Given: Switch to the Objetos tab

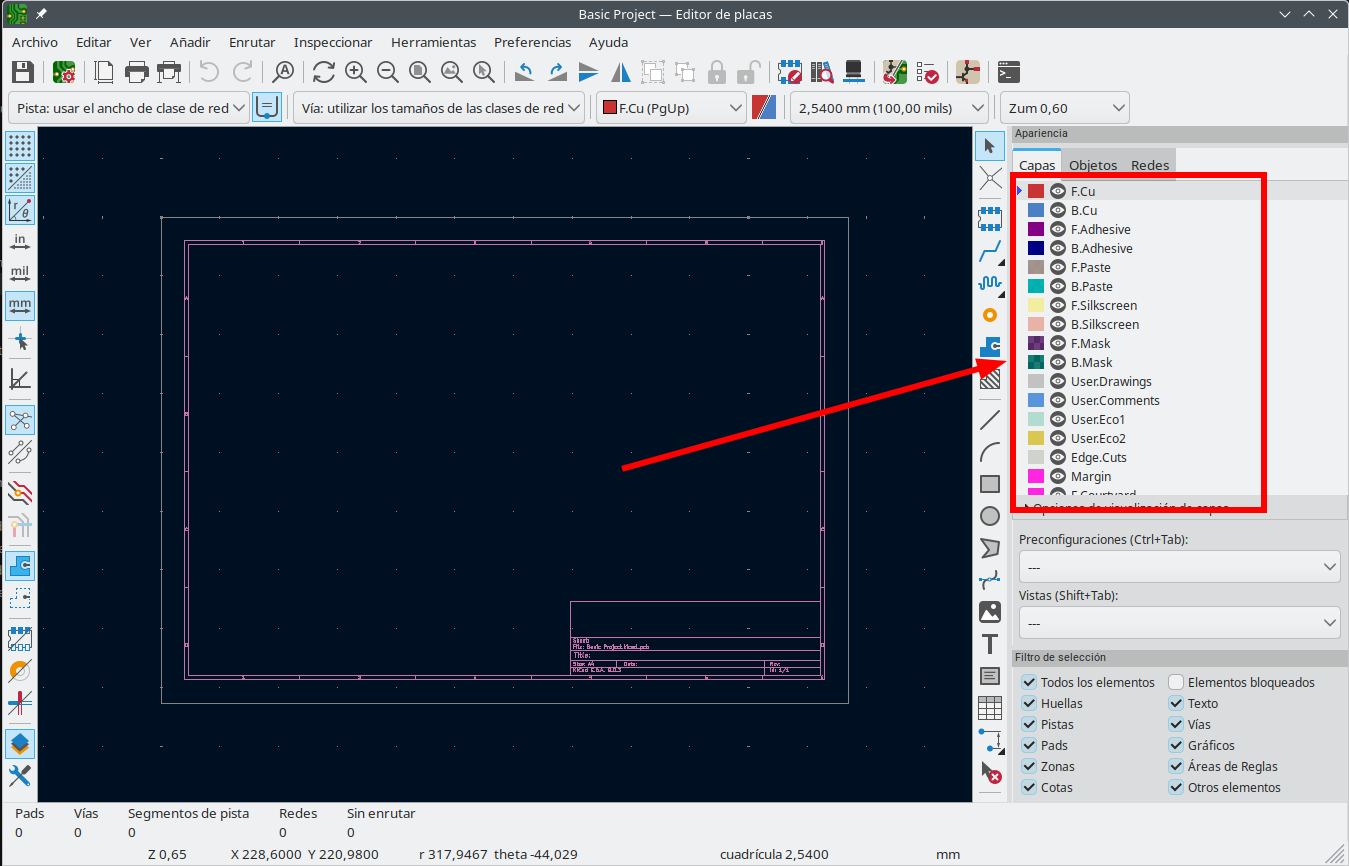Looking at the screenshot, I should click(x=1092, y=165).
